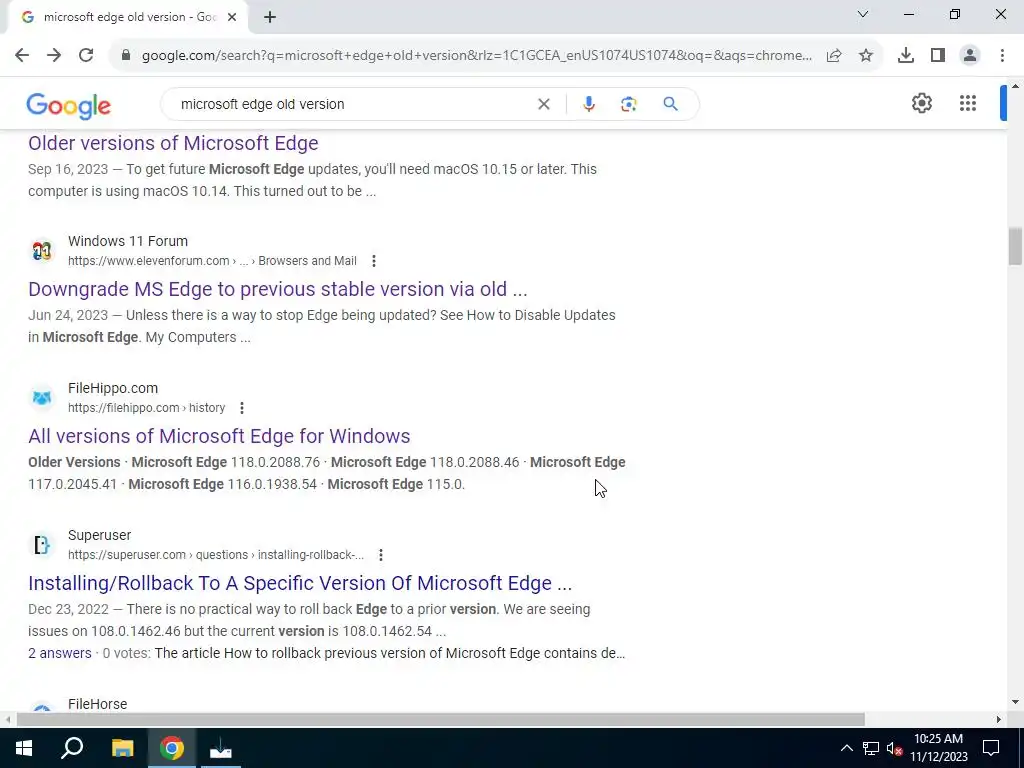Open Windows taskbar search
1024x768 pixels.
tap(72, 748)
